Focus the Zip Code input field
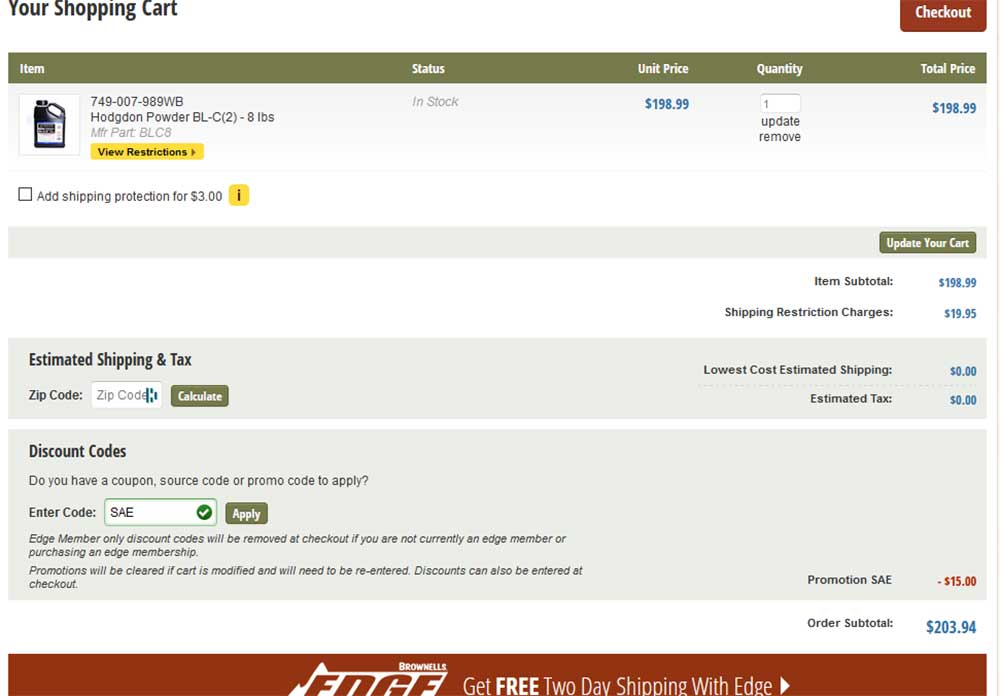 (126, 395)
